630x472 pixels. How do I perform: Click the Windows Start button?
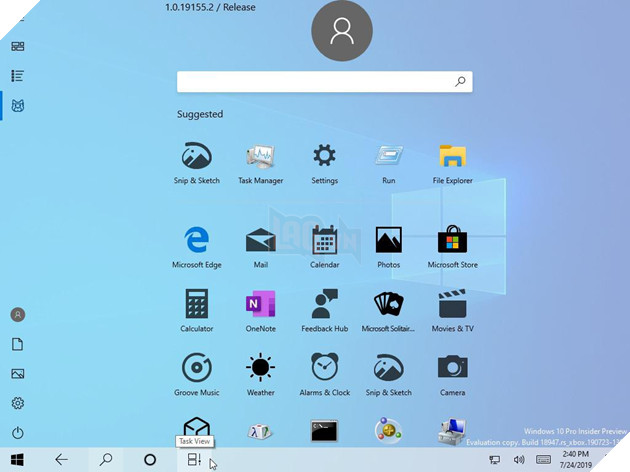tap(17, 460)
